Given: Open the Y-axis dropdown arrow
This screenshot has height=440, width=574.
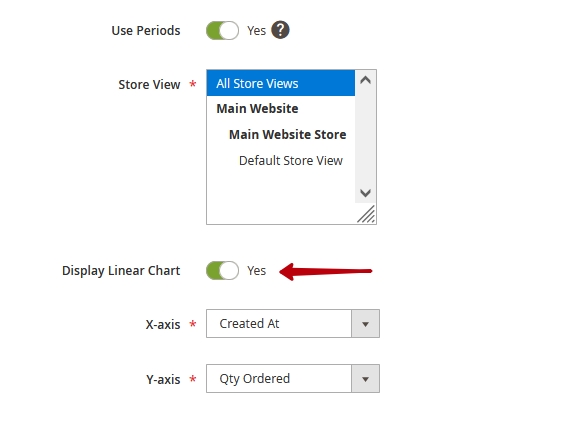Looking at the screenshot, I should [365, 379].
